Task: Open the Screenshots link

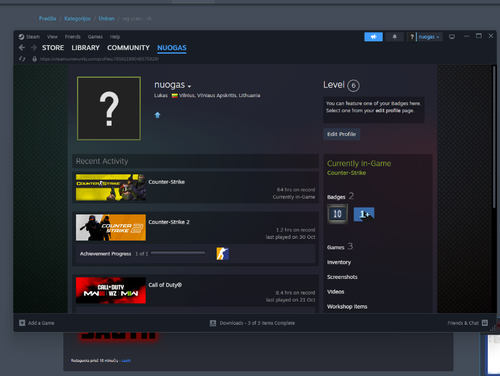Action: tap(342, 277)
